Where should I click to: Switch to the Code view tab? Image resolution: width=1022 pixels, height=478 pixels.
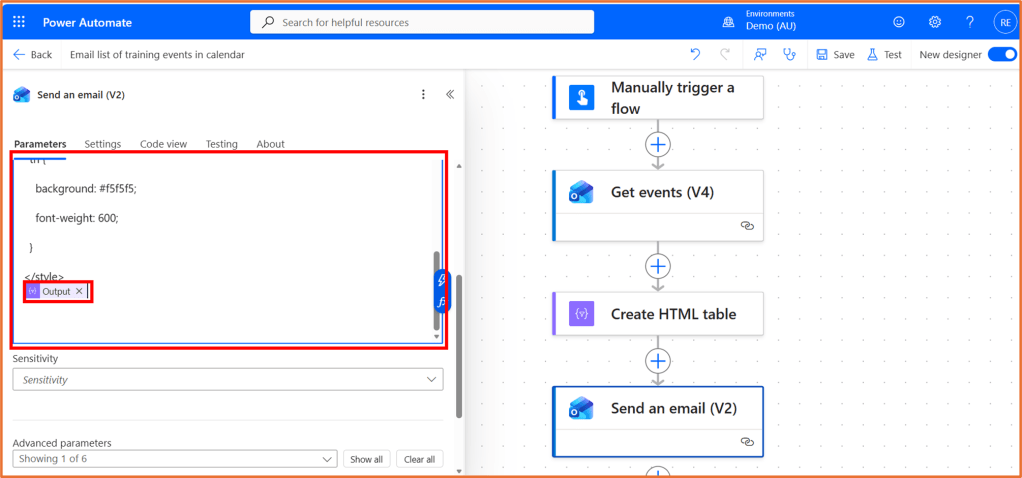163,144
